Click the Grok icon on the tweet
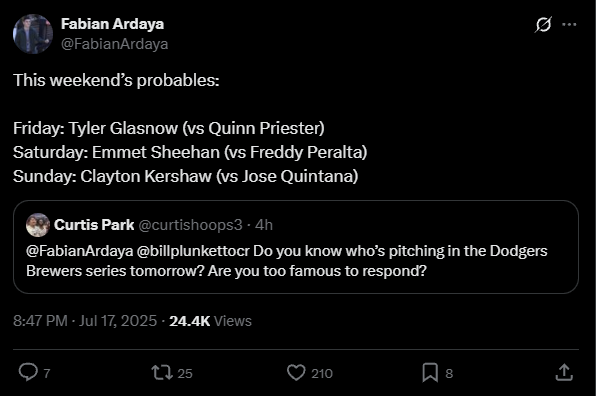The height and width of the screenshot is (396, 596). (543, 25)
